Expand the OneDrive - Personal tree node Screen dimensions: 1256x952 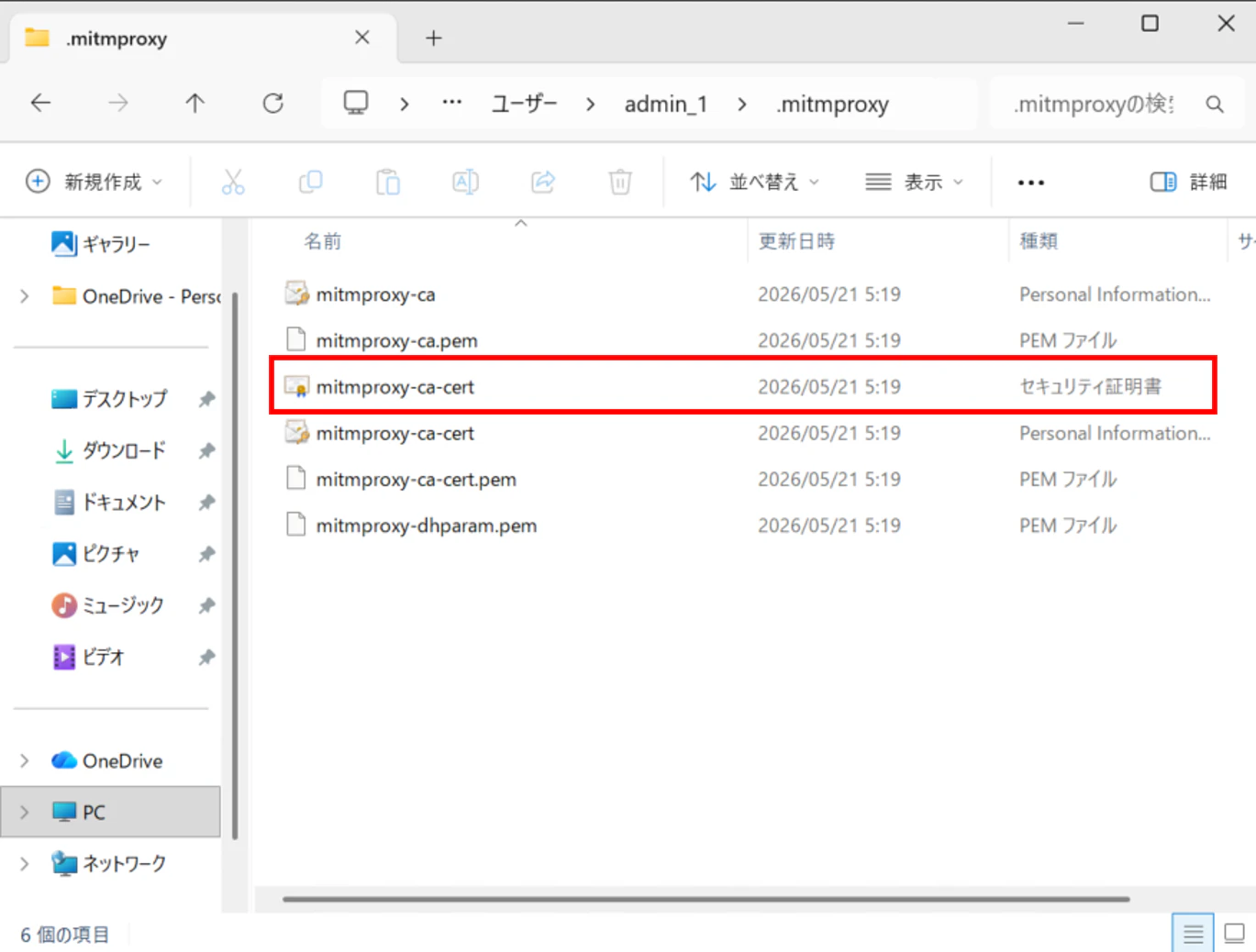coord(25,296)
